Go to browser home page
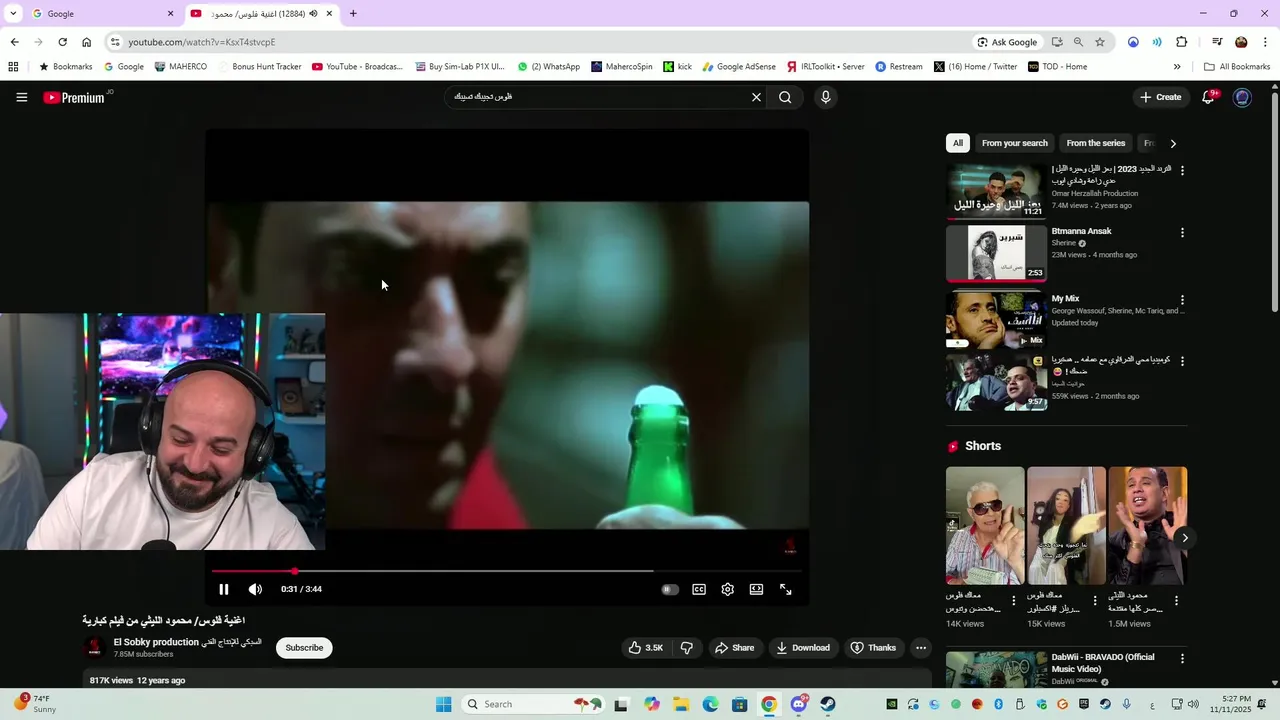 (86, 42)
